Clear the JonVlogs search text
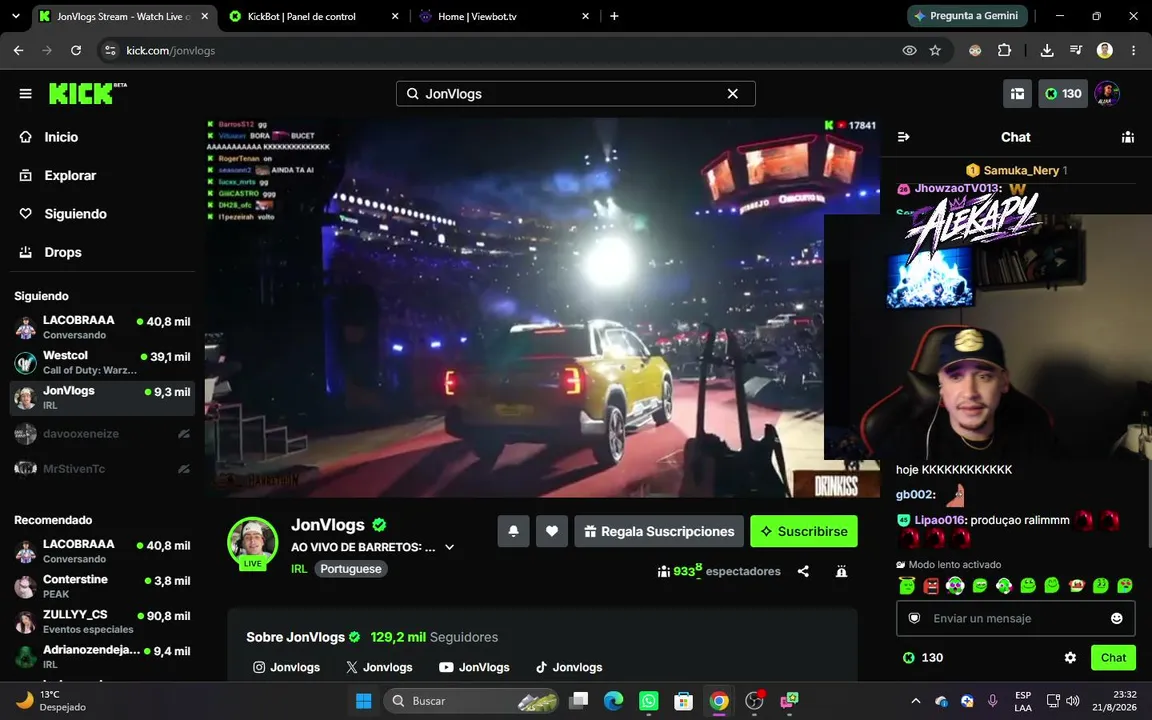The height and width of the screenshot is (720, 1152). [732, 93]
